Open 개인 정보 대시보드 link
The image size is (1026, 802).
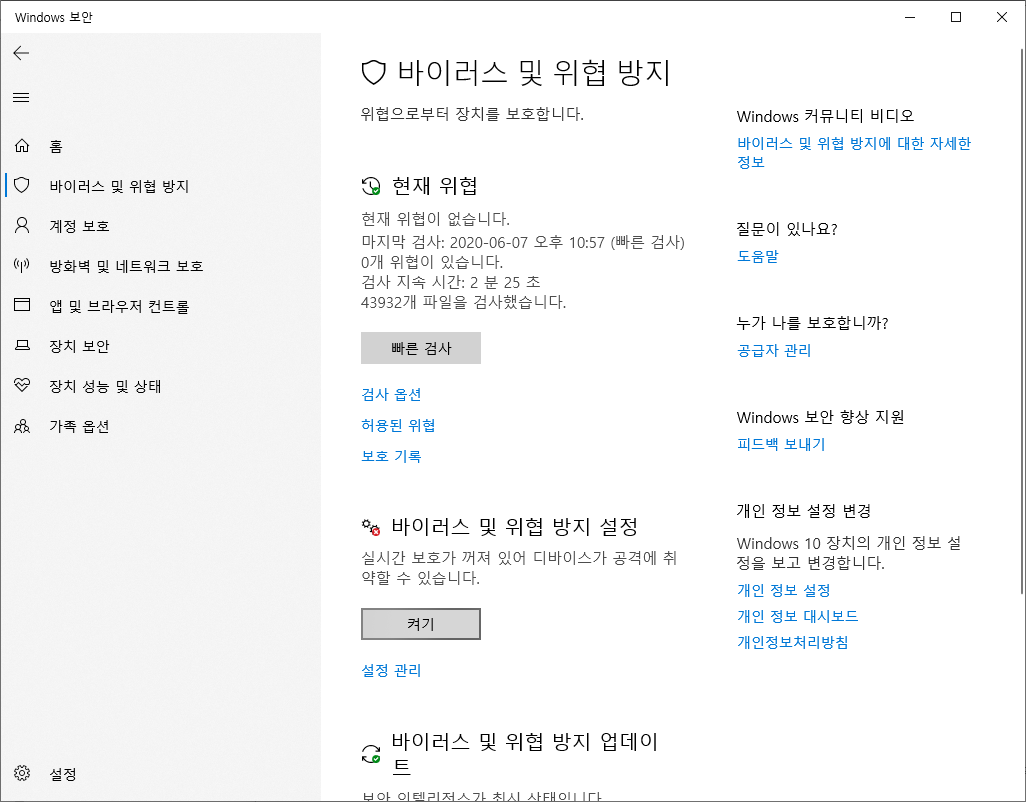pos(798,616)
